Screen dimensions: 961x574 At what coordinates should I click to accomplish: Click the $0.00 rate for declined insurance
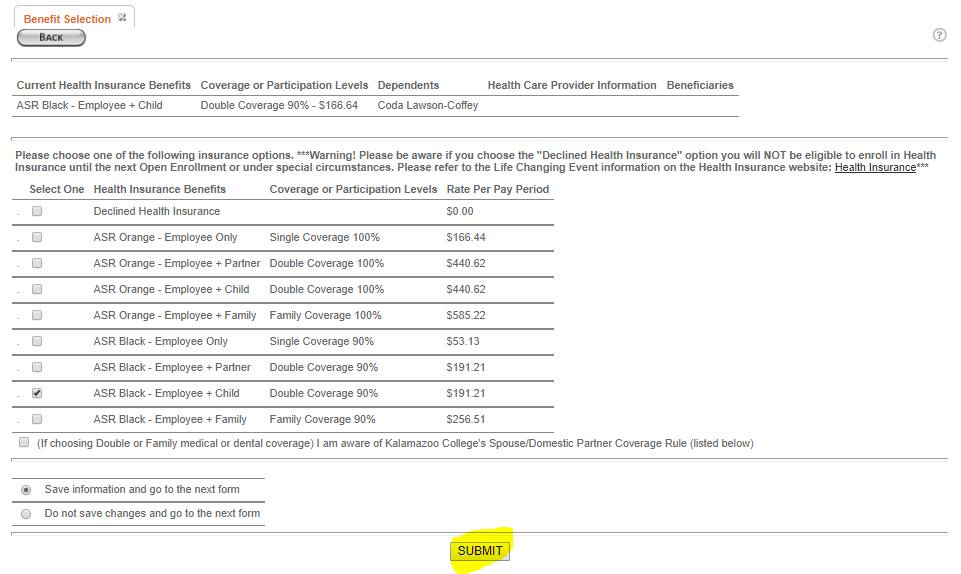pos(460,211)
